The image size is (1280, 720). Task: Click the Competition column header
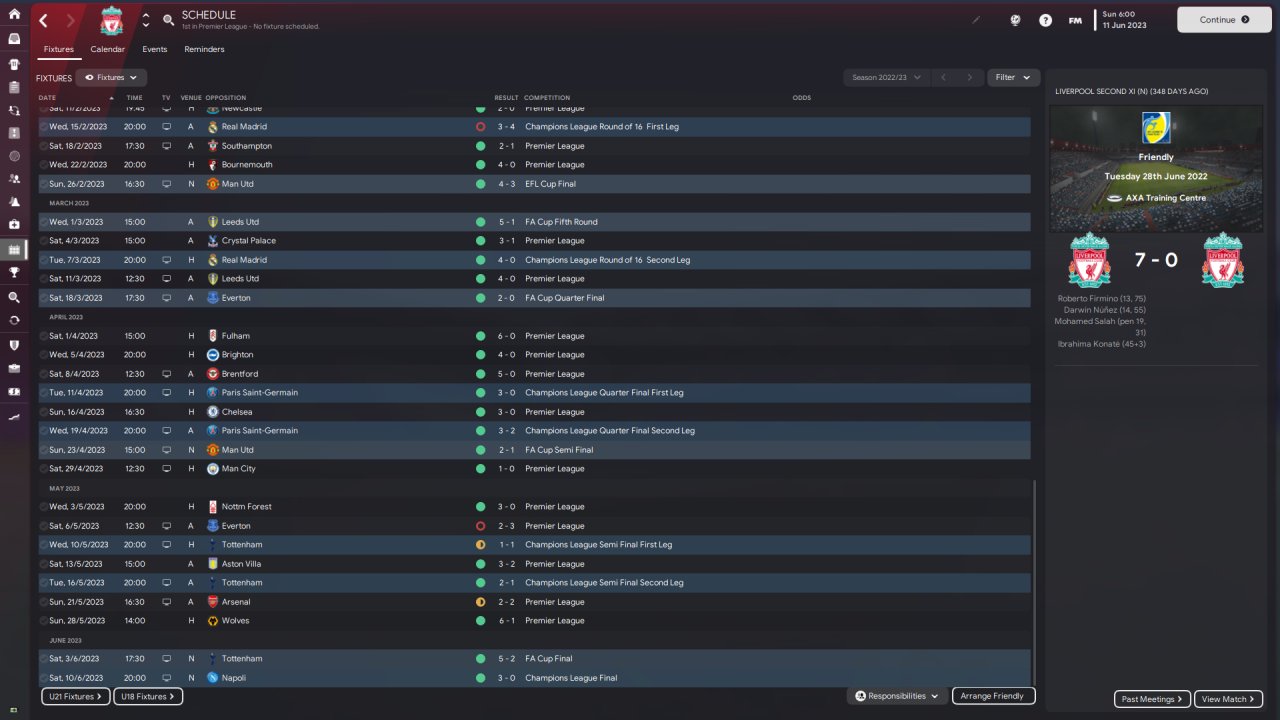[547, 98]
